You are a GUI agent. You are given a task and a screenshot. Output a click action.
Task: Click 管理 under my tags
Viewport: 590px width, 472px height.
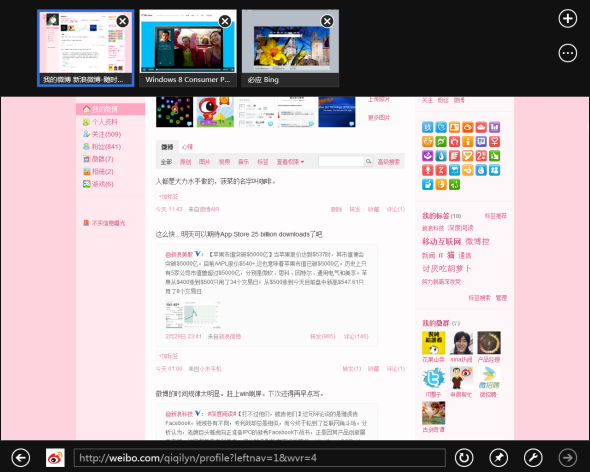tap(501, 298)
